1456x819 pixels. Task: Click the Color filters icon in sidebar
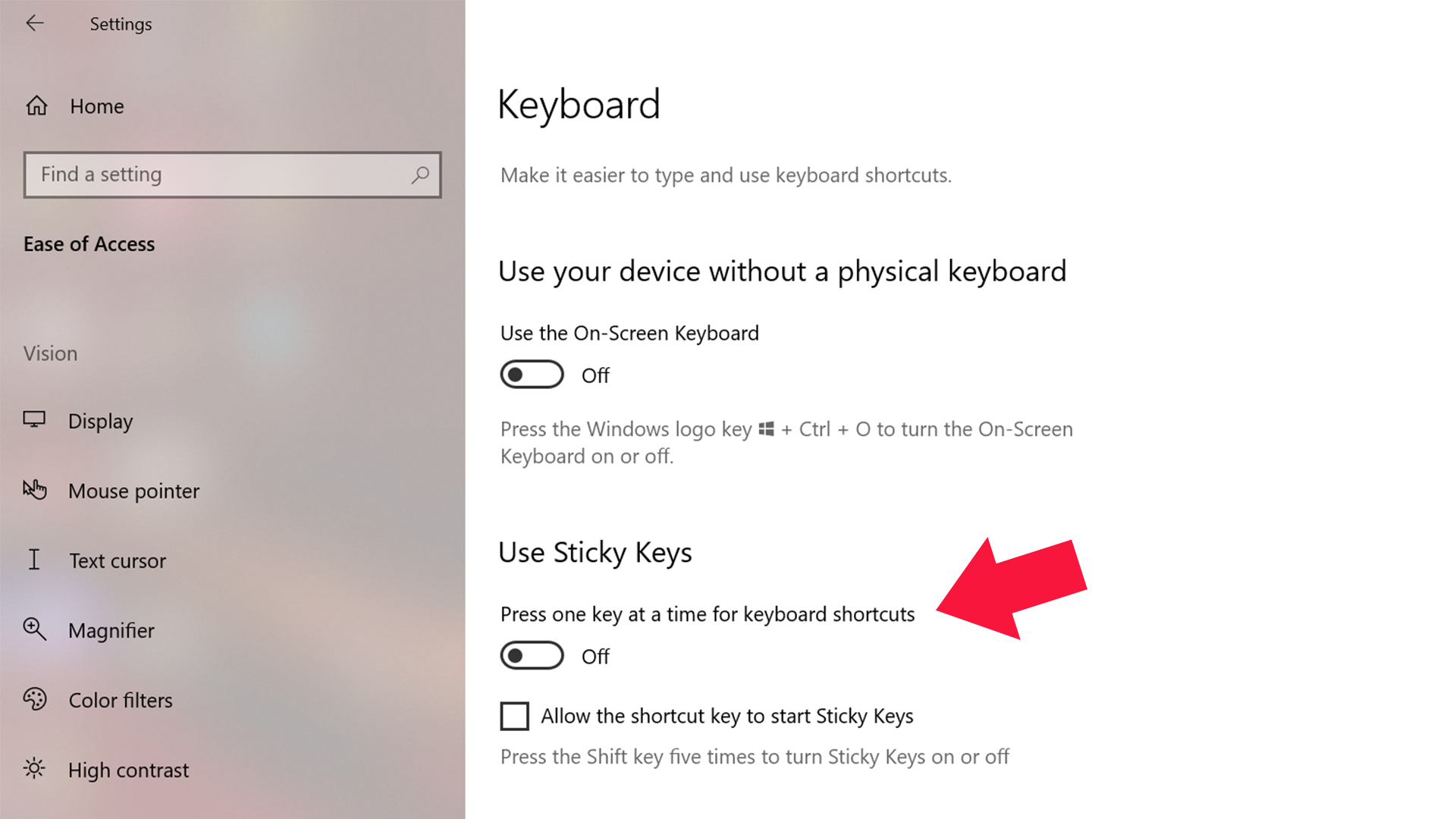(x=33, y=699)
